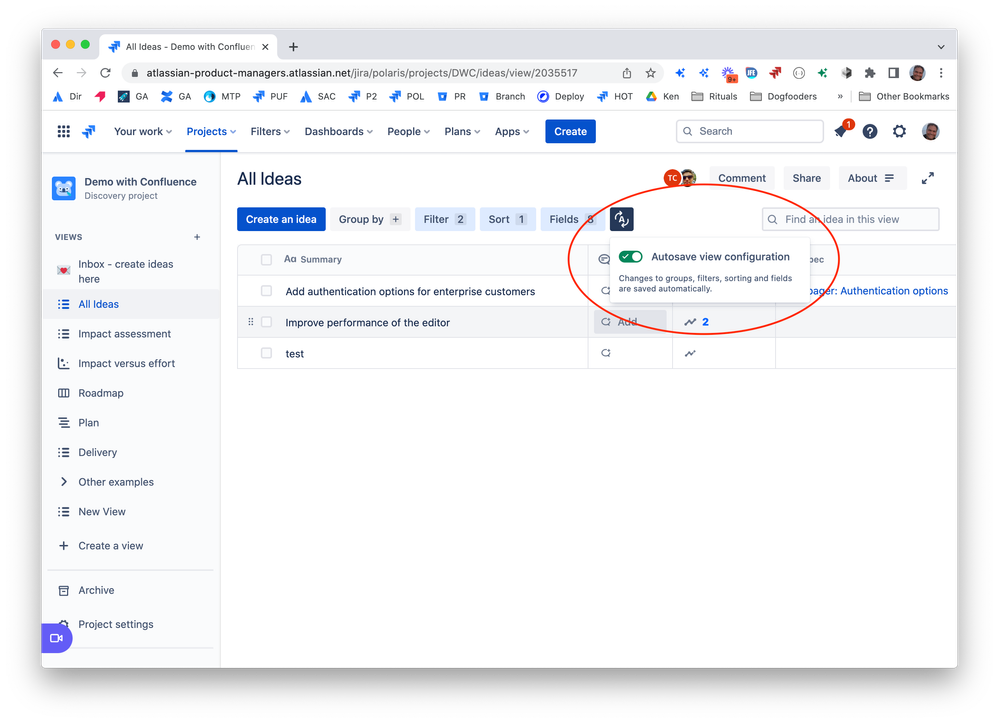Viewport: 999px width, 723px height.
Task: Click the TC collaborator avatar
Action: click(x=672, y=178)
